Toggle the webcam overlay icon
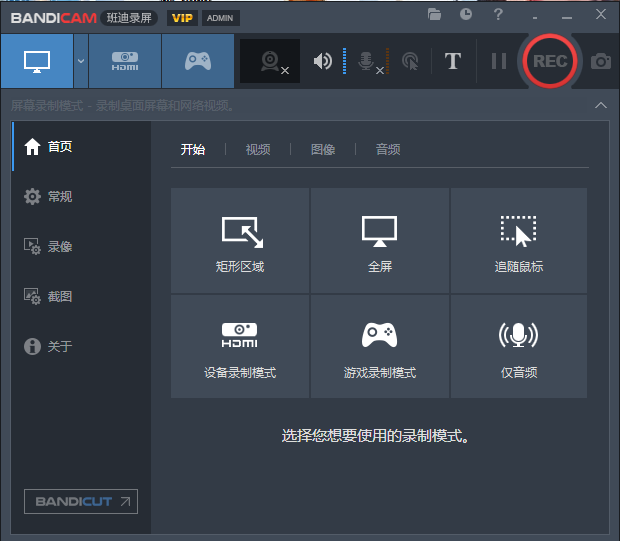 [x=270, y=61]
